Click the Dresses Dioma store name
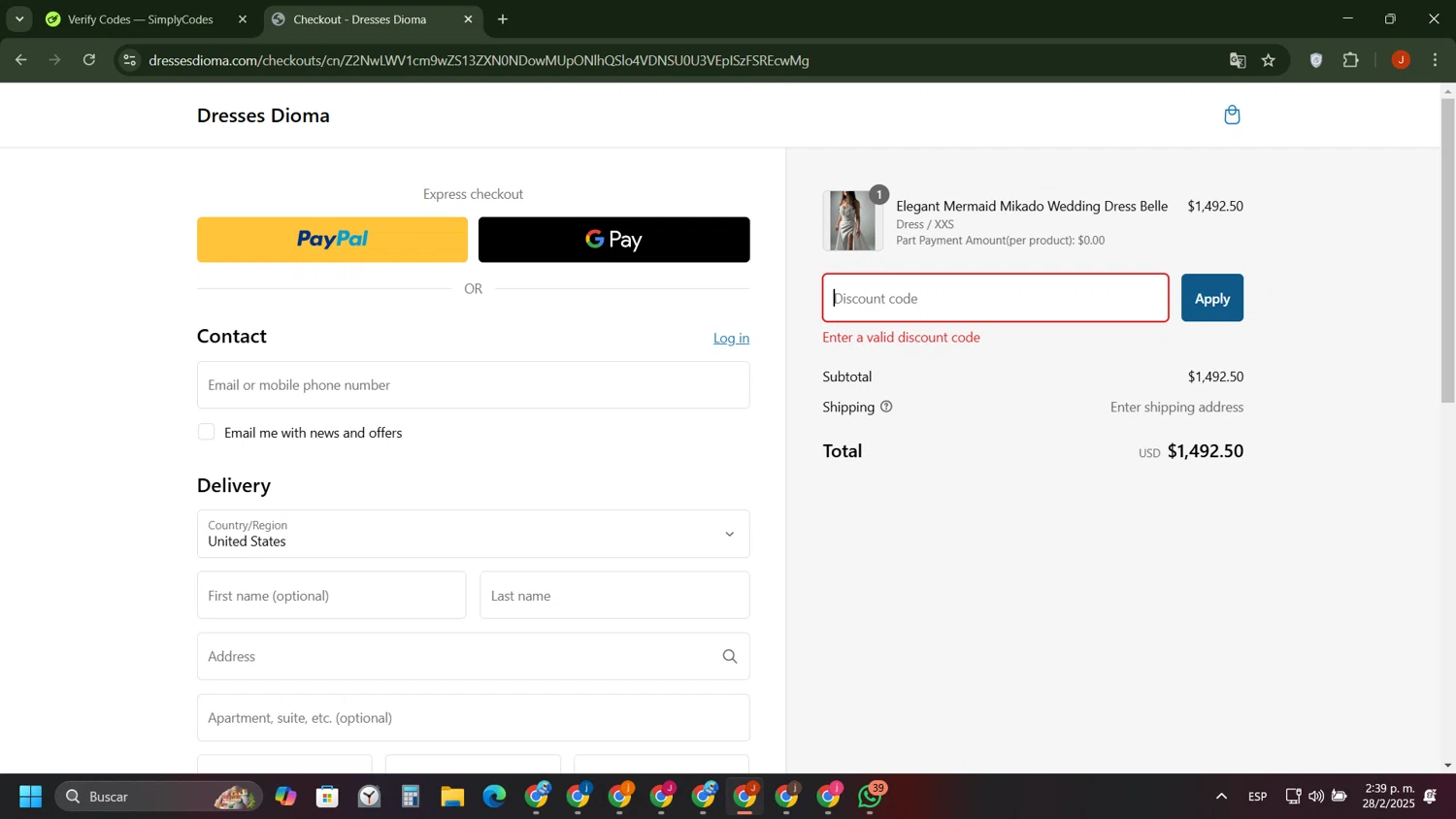 click(263, 115)
